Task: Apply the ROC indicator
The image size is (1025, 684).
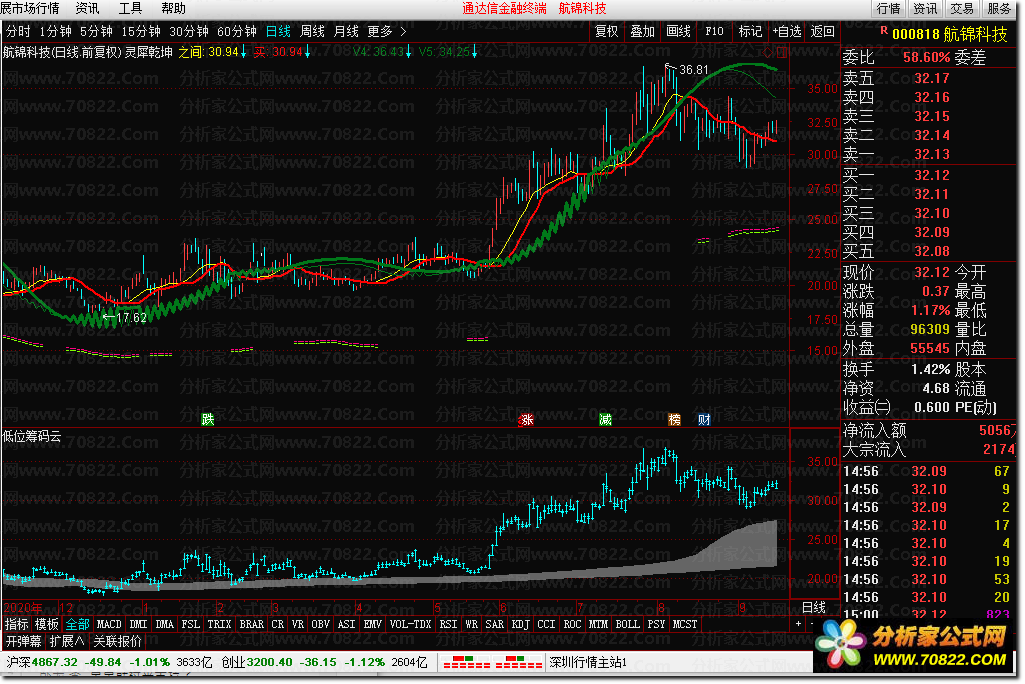Action: pyautogui.click(x=573, y=624)
